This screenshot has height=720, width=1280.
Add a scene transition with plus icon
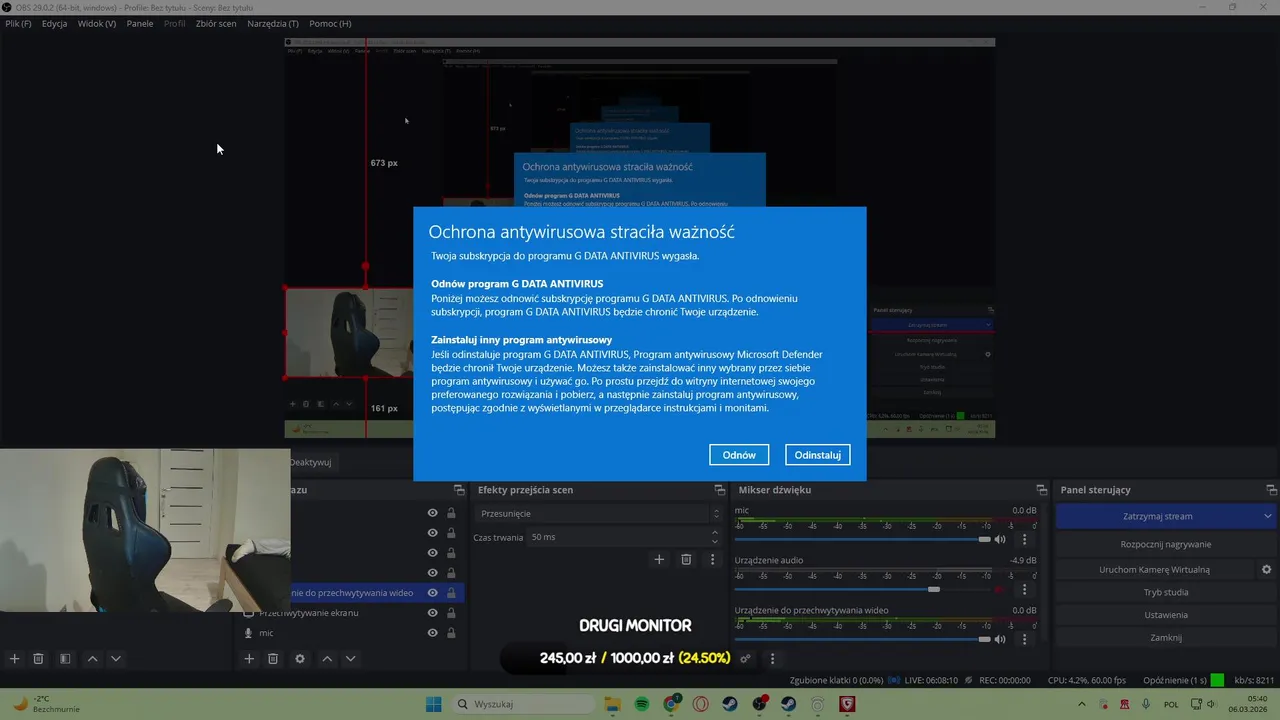coord(659,559)
